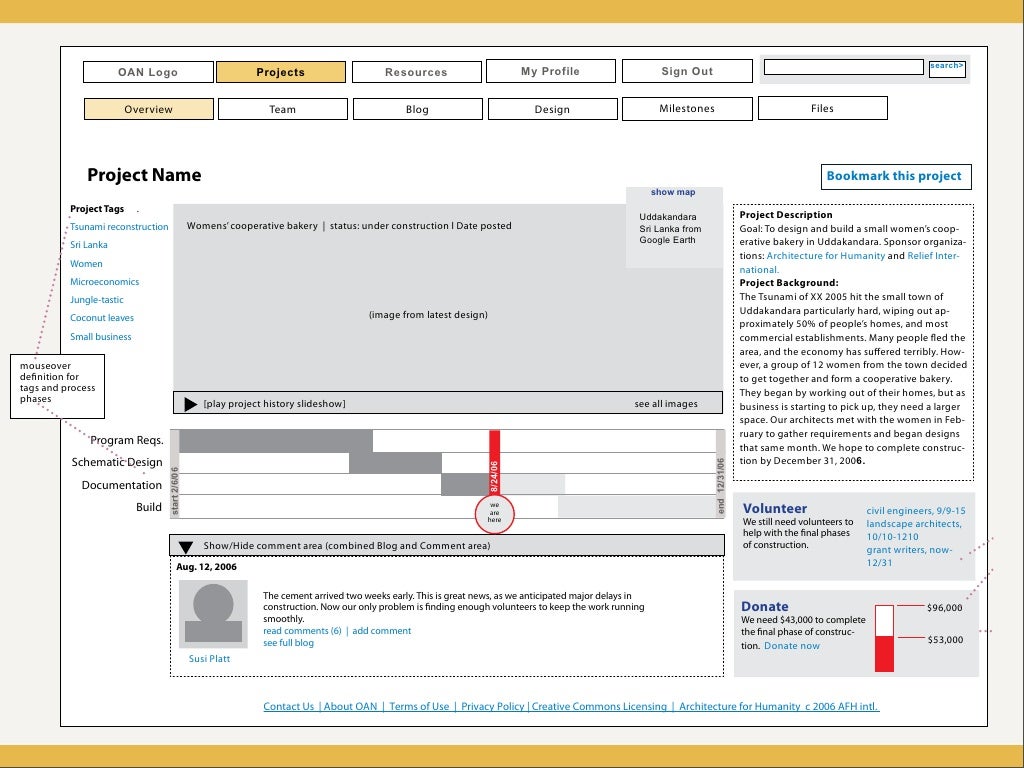Click the red 8/24/06 timeline marker
The image size is (1024, 768).
494,464
